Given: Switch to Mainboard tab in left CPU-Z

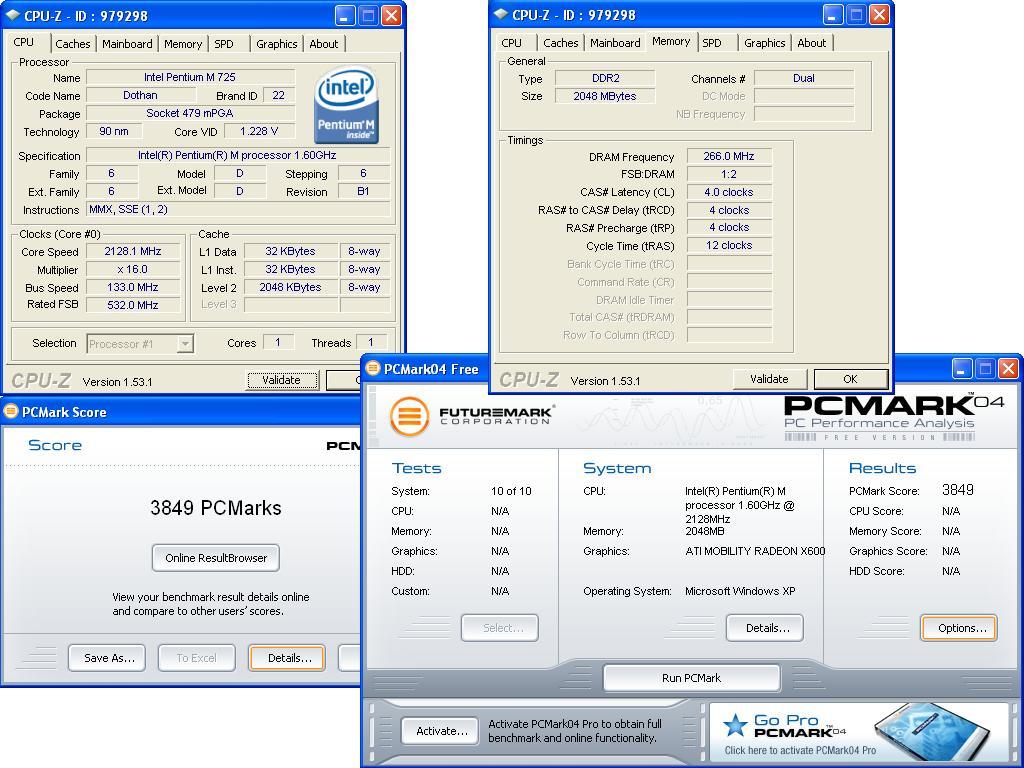Looking at the screenshot, I should click(127, 44).
